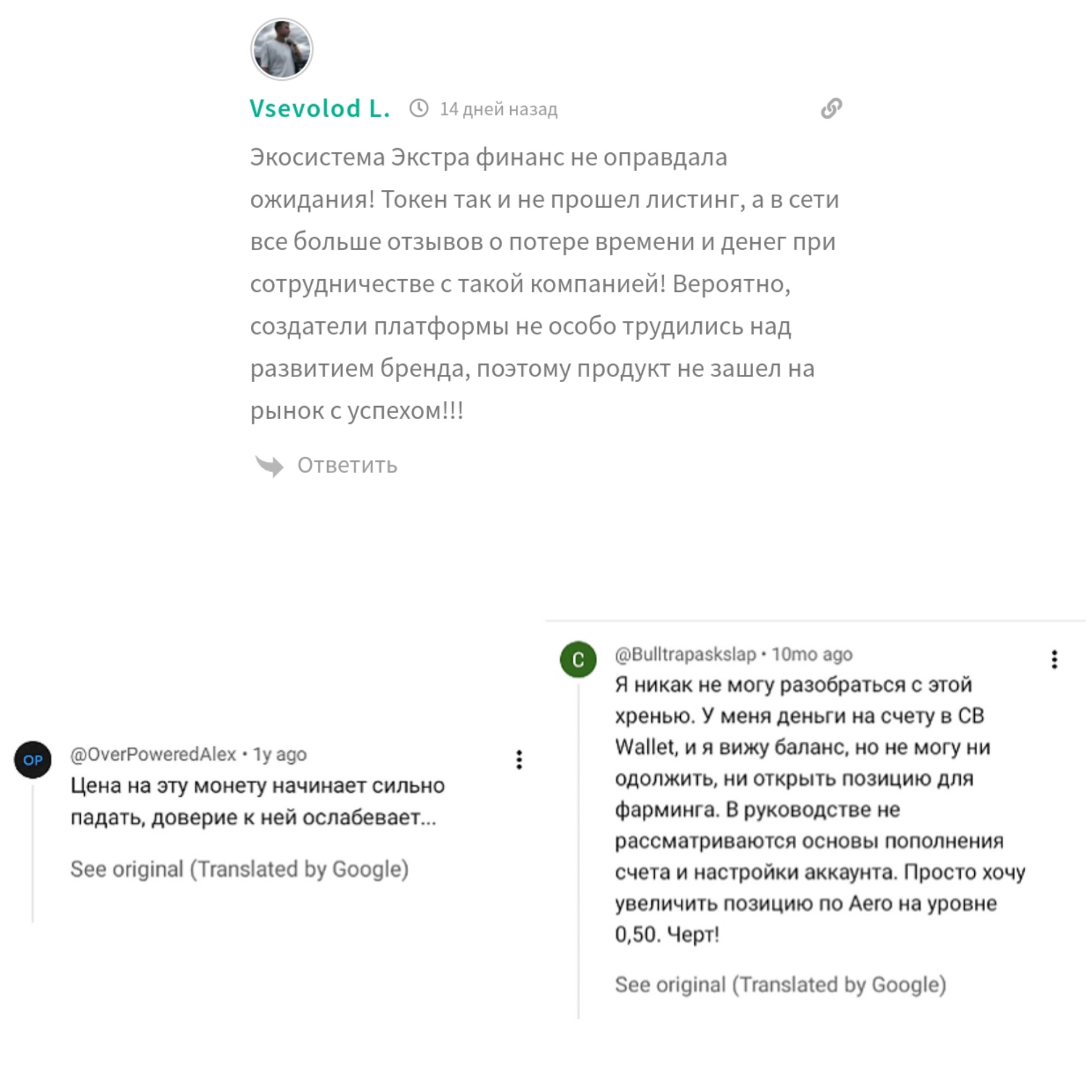Show original text of OverPoweredAlex's comment
Image resolution: width=1092 pixels, height=1092 pixels.
pos(239,870)
